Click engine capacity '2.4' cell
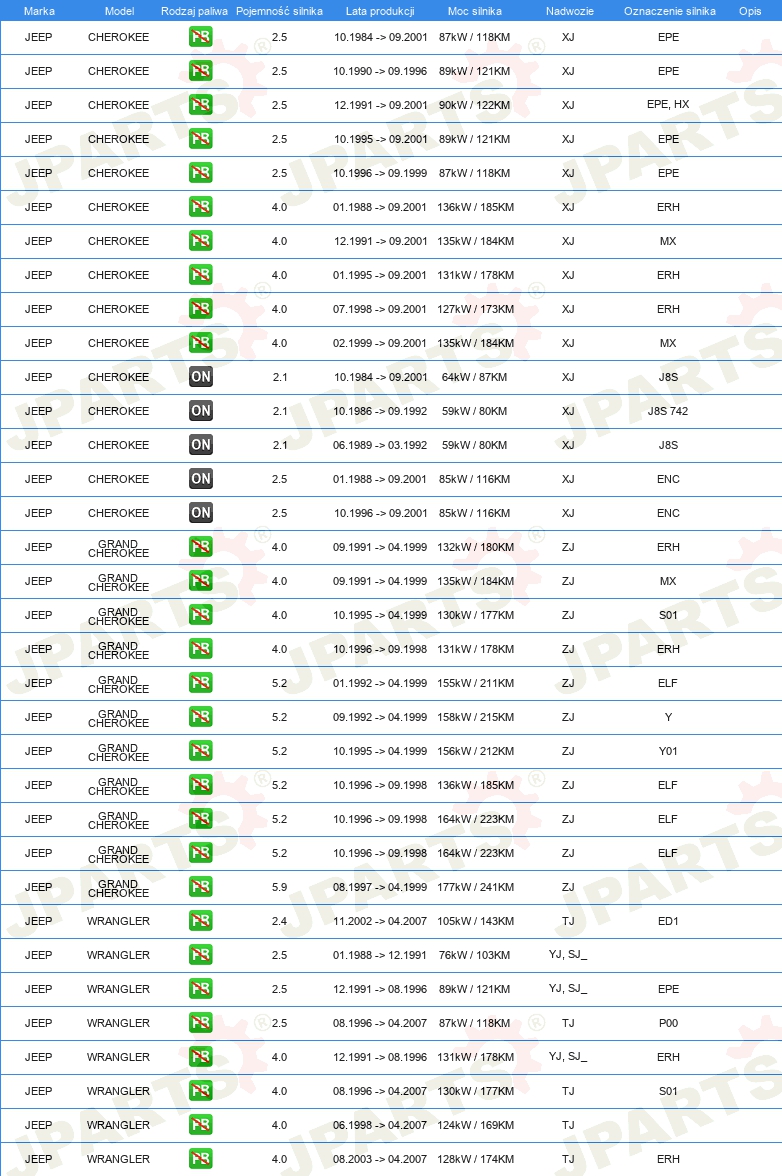 pyautogui.click(x=280, y=921)
